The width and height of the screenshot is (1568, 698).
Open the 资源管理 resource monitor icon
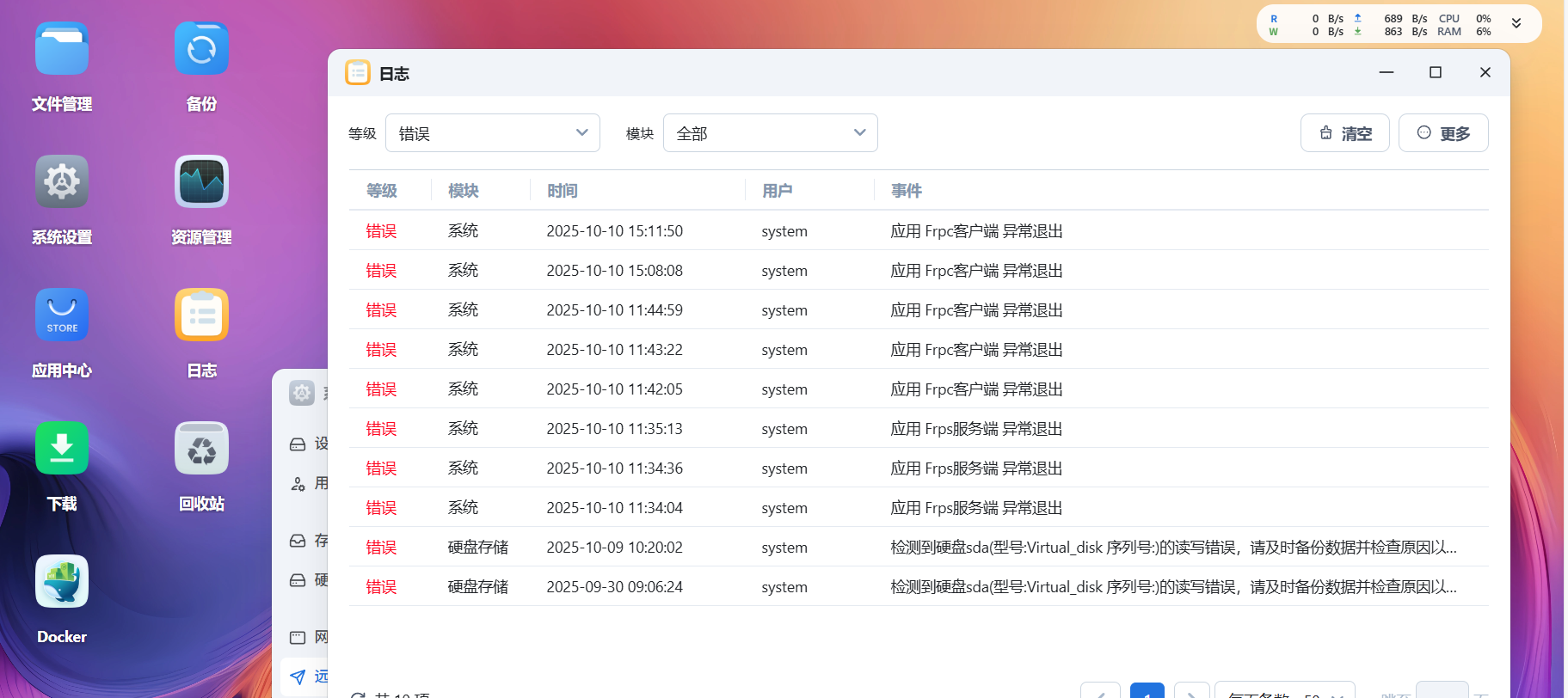[x=201, y=182]
